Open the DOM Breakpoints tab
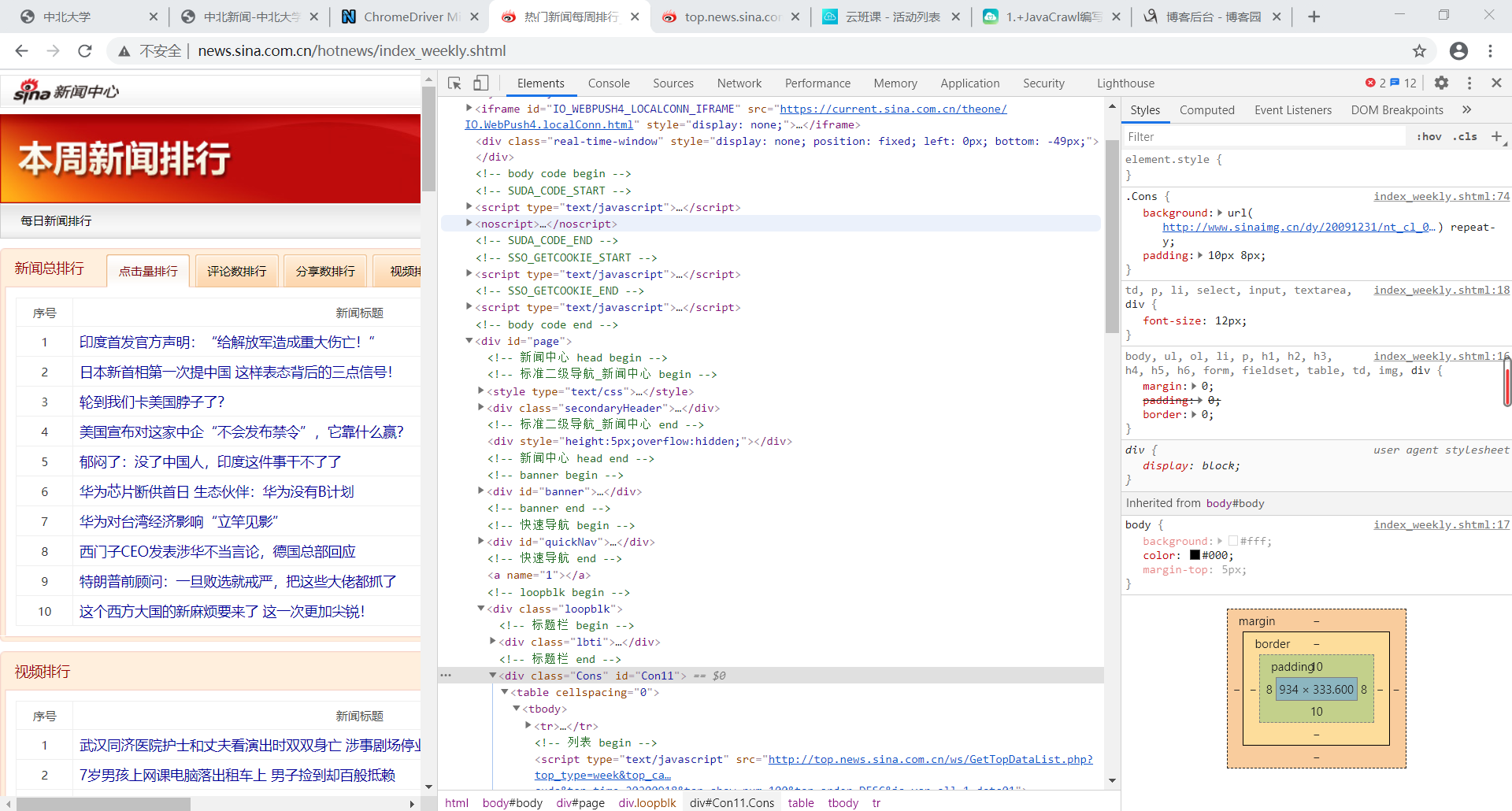Image resolution: width=1512 pixels, height=811 pixels. (x=1397, y=110)
